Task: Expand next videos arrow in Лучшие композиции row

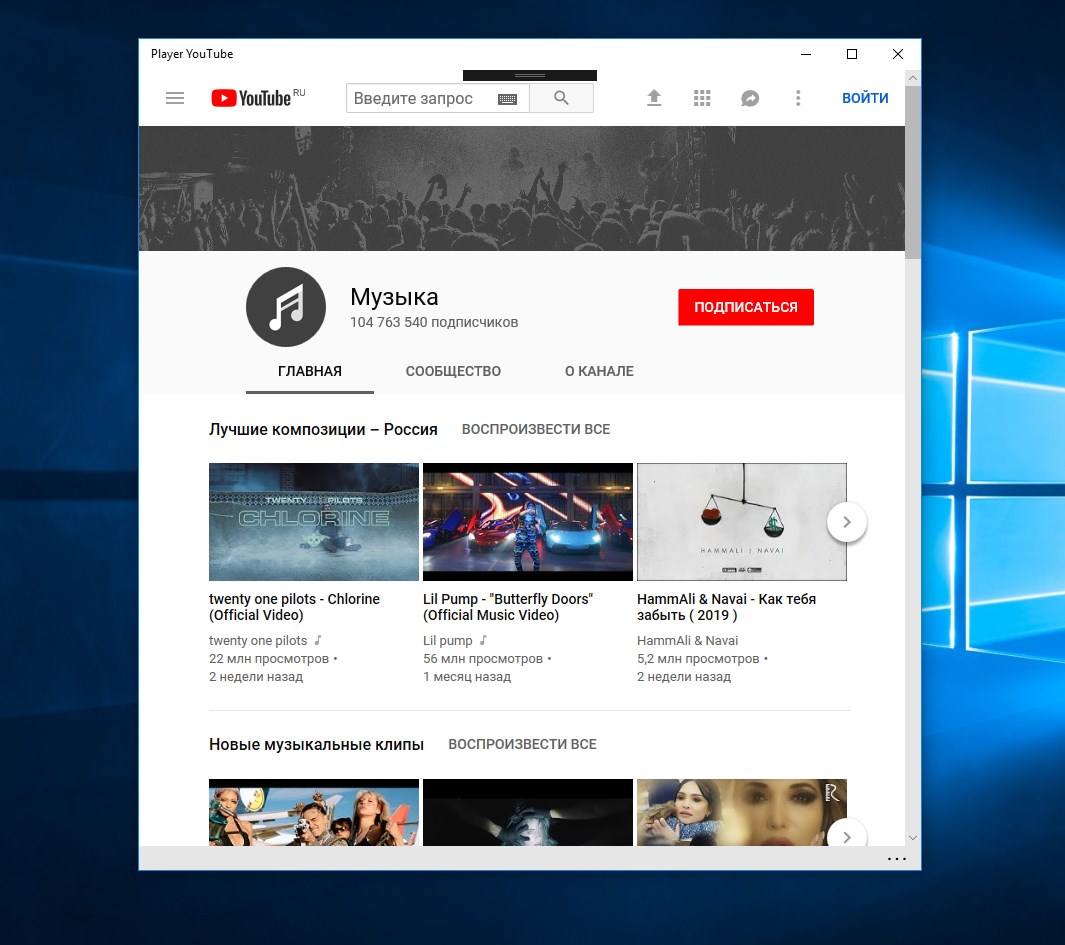Action: [847, 522]
